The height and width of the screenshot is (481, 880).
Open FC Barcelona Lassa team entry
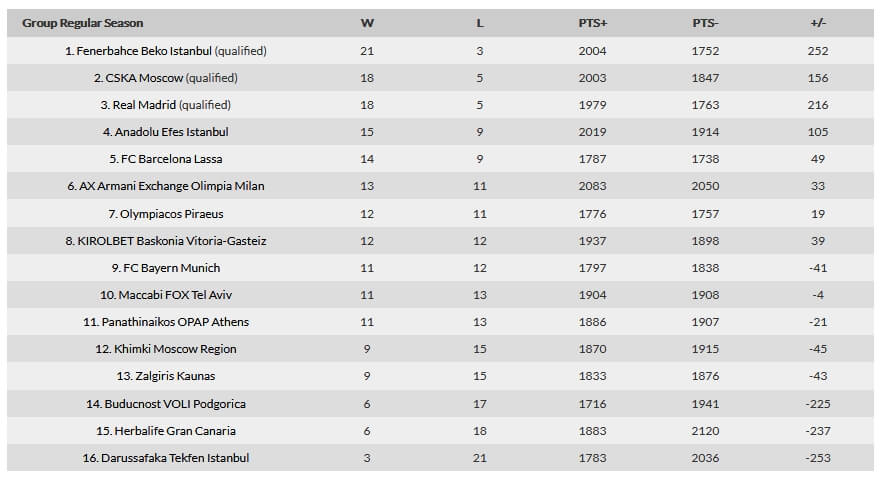click(172, 159)
